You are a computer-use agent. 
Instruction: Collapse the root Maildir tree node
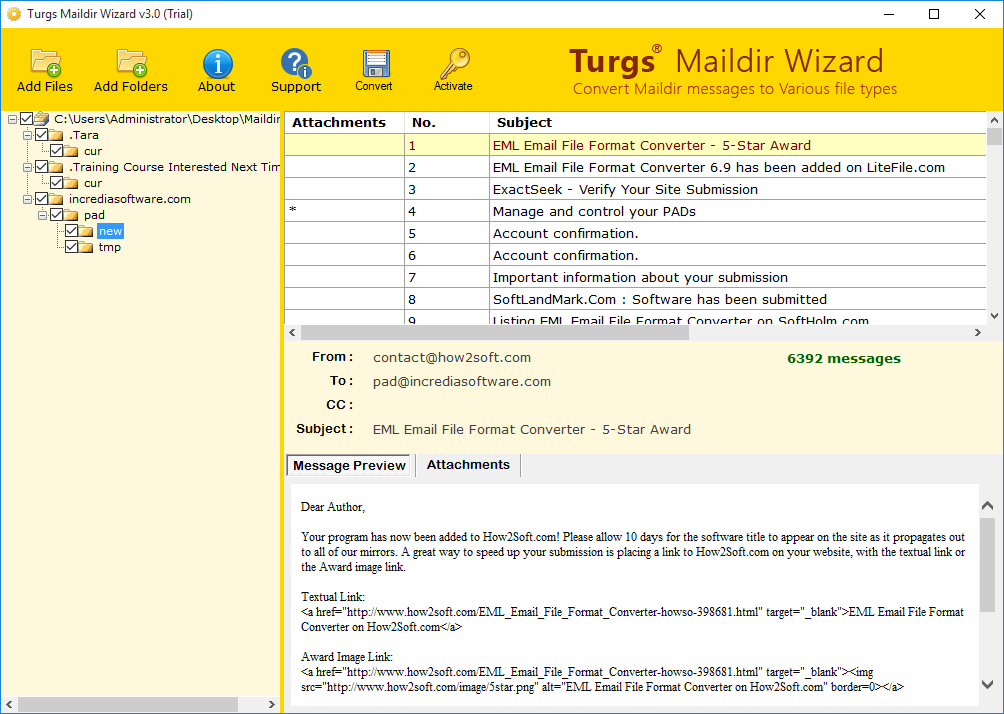[12, 119]
